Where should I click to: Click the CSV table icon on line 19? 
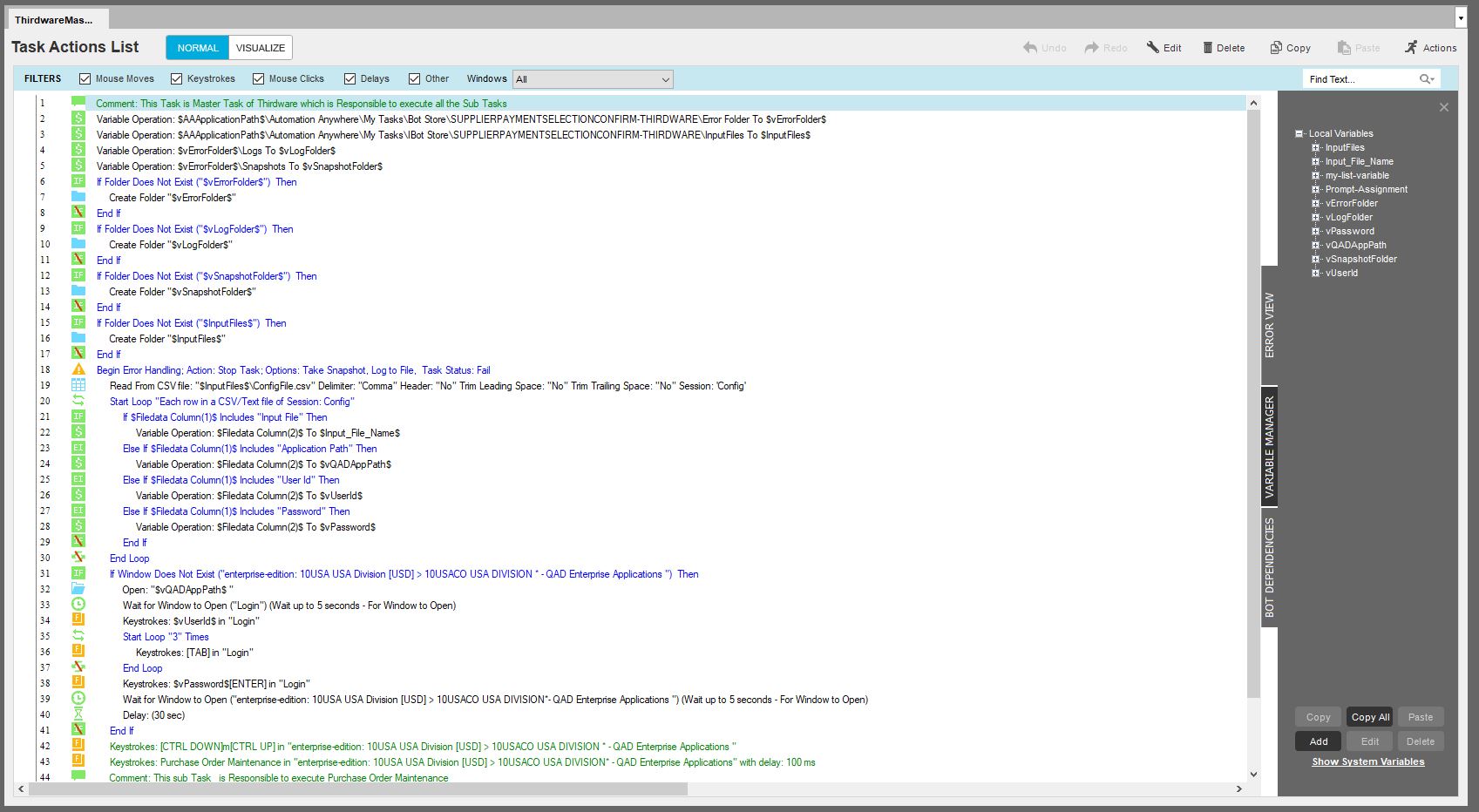click(78, 386)
